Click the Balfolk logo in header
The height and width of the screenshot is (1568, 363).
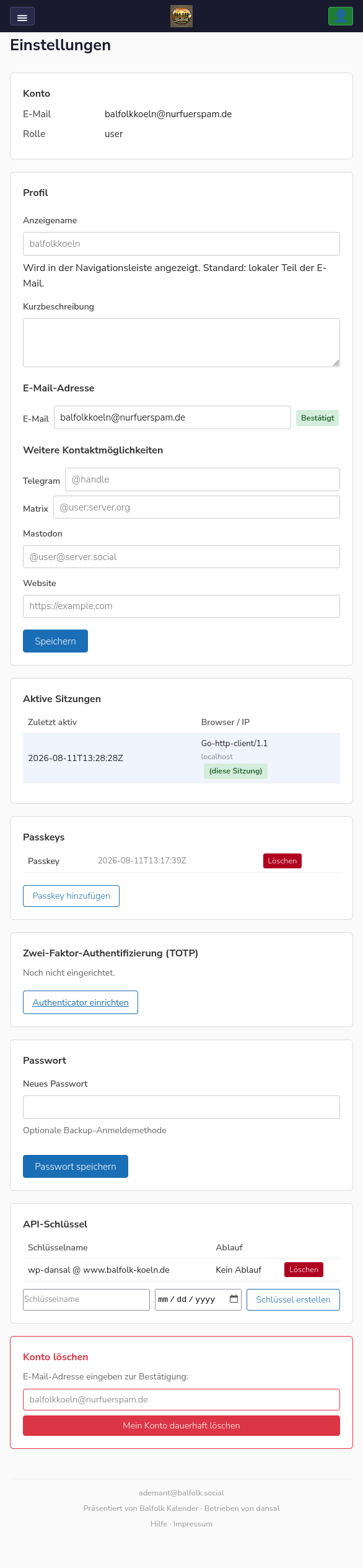coord(181,16)
